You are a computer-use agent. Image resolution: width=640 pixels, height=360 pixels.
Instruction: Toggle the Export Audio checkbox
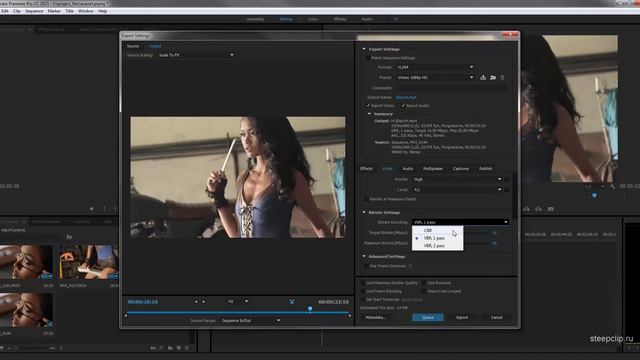click(403, 106)
